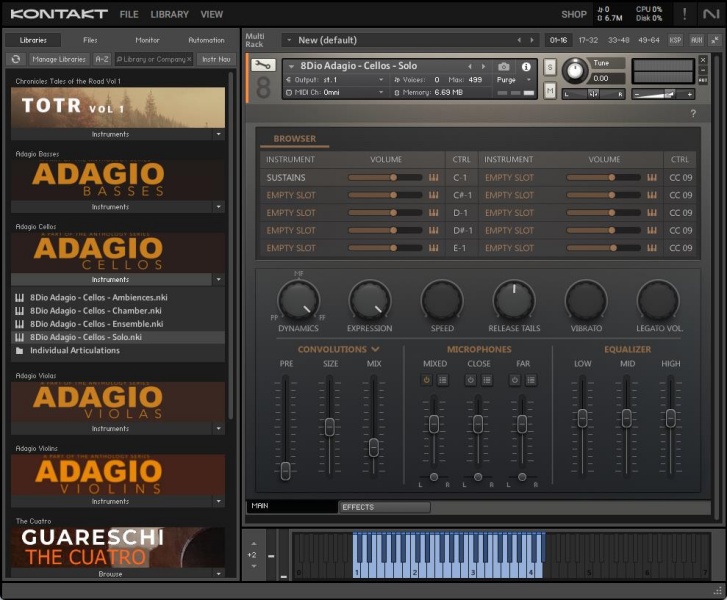Click the keyboard icon in Sustains row
The width and height of the screenshot is (727, 600).
[x=434, y=177]
